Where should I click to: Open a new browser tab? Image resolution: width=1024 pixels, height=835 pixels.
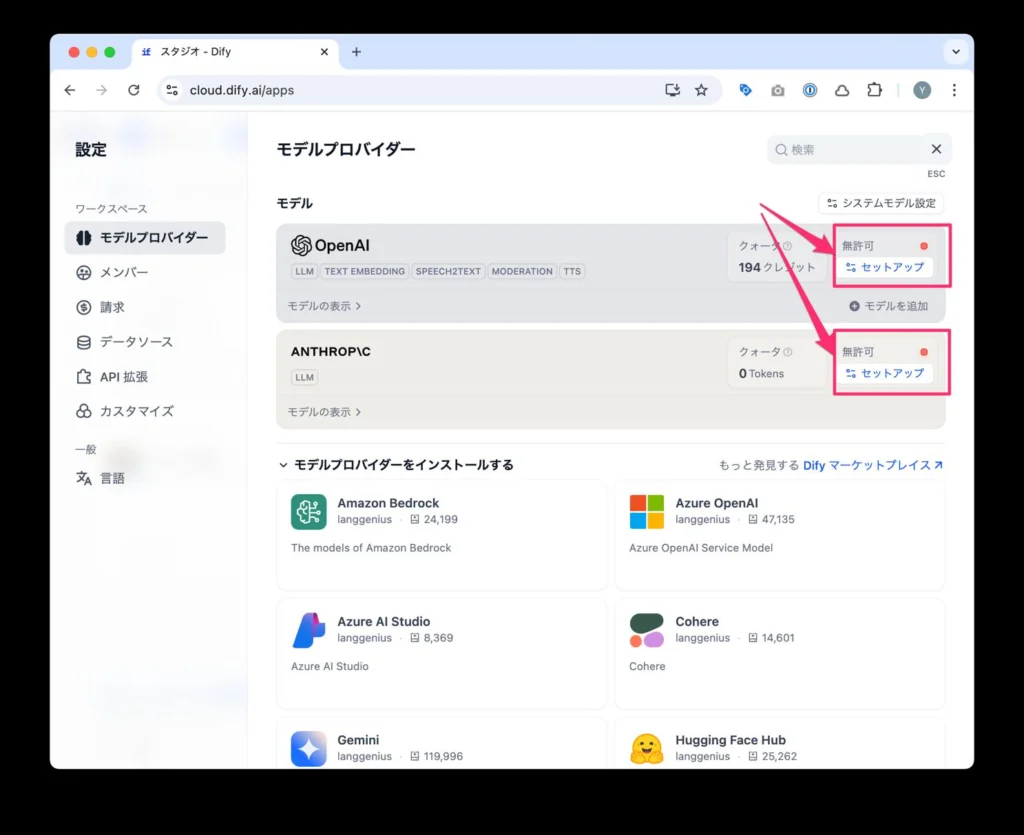356,51
